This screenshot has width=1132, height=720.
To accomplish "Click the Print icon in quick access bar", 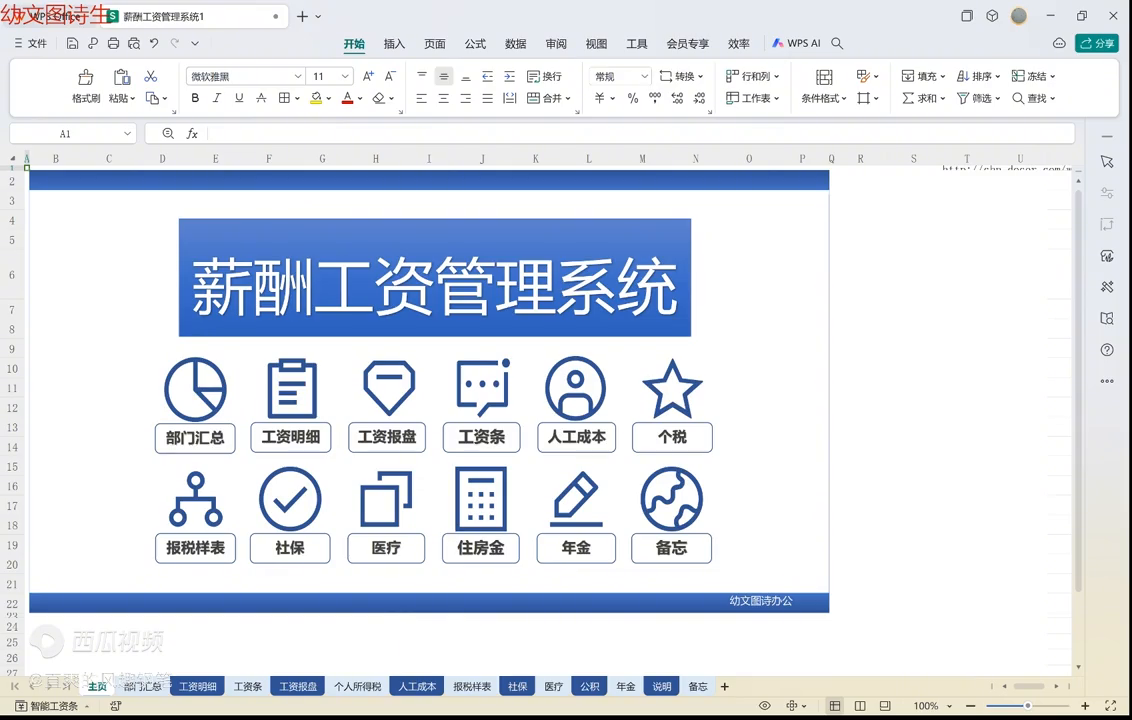I will pyautogui.click(x=113, y=44).
